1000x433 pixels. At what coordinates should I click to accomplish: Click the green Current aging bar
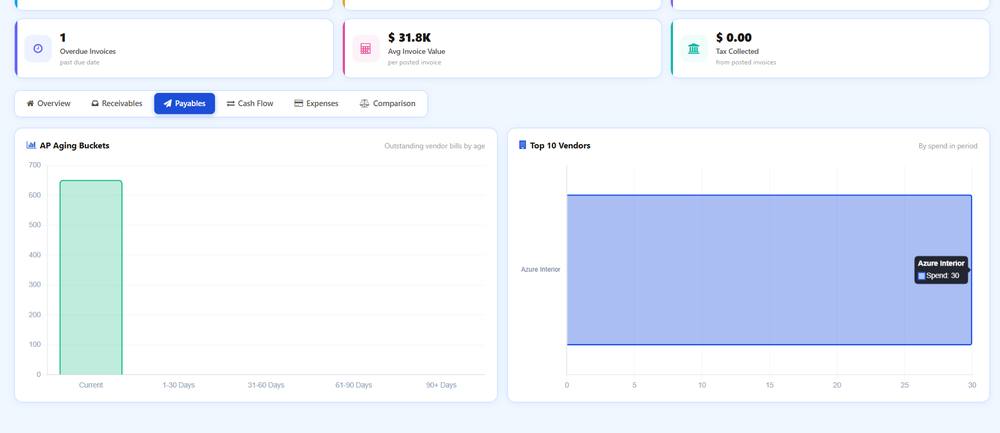[x=91, y=277]
